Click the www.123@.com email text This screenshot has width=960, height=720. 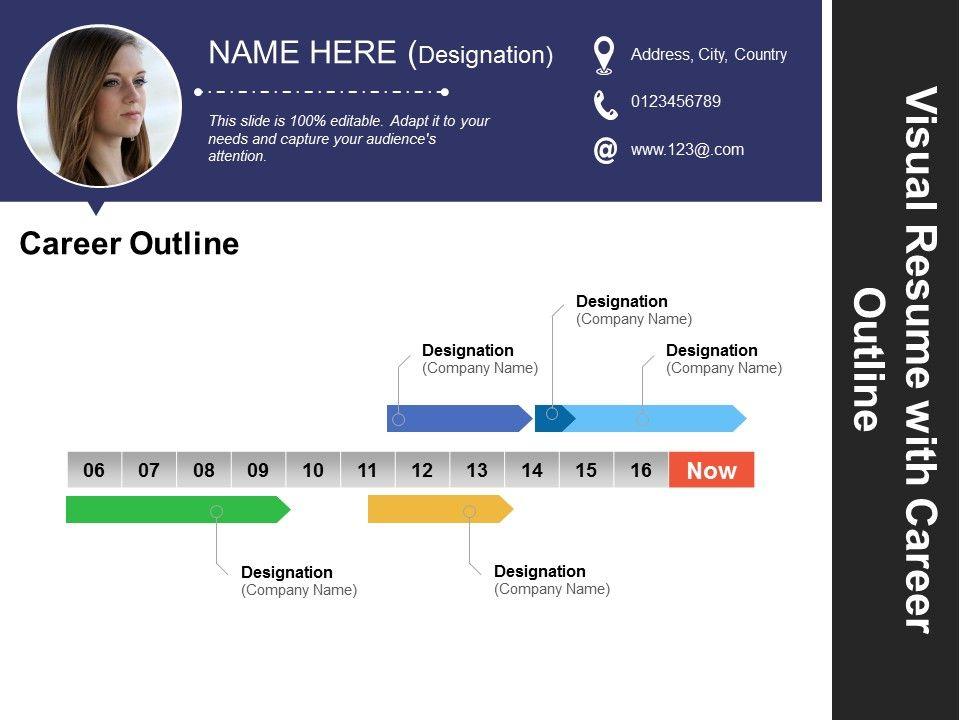pos(688,150)
